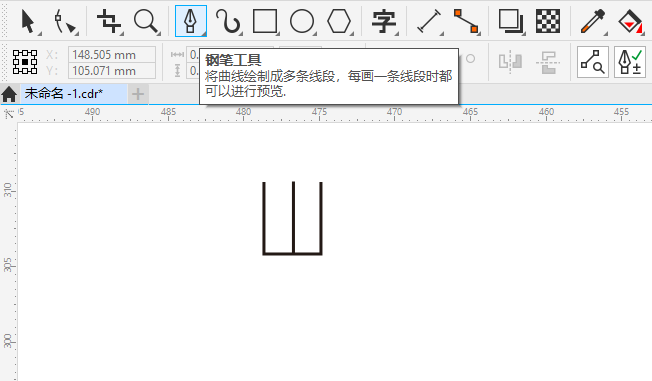Select the Artistic media curve tool

click(227, 21)
